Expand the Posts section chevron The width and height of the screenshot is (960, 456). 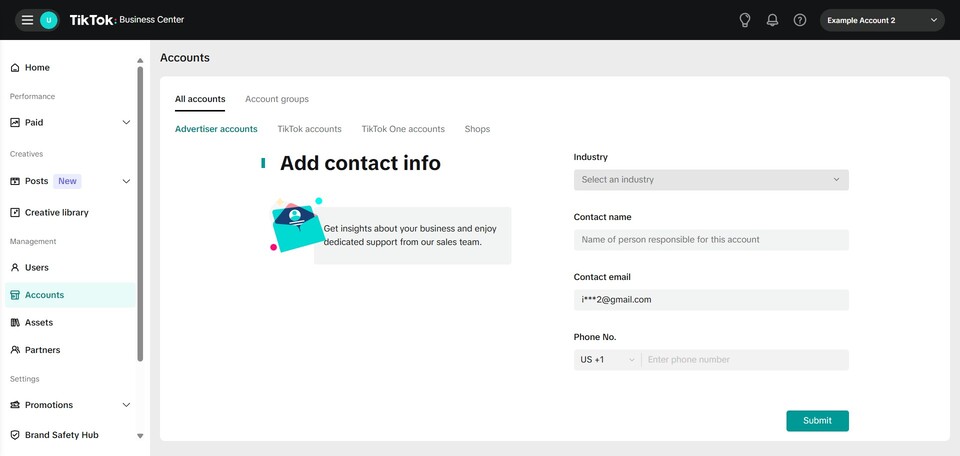click(x=126, y=182)
